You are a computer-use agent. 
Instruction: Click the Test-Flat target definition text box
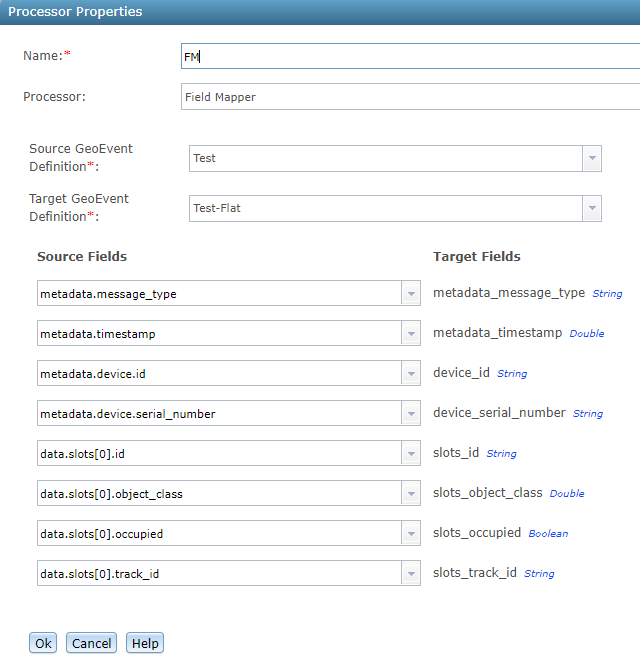coord(385,209)
